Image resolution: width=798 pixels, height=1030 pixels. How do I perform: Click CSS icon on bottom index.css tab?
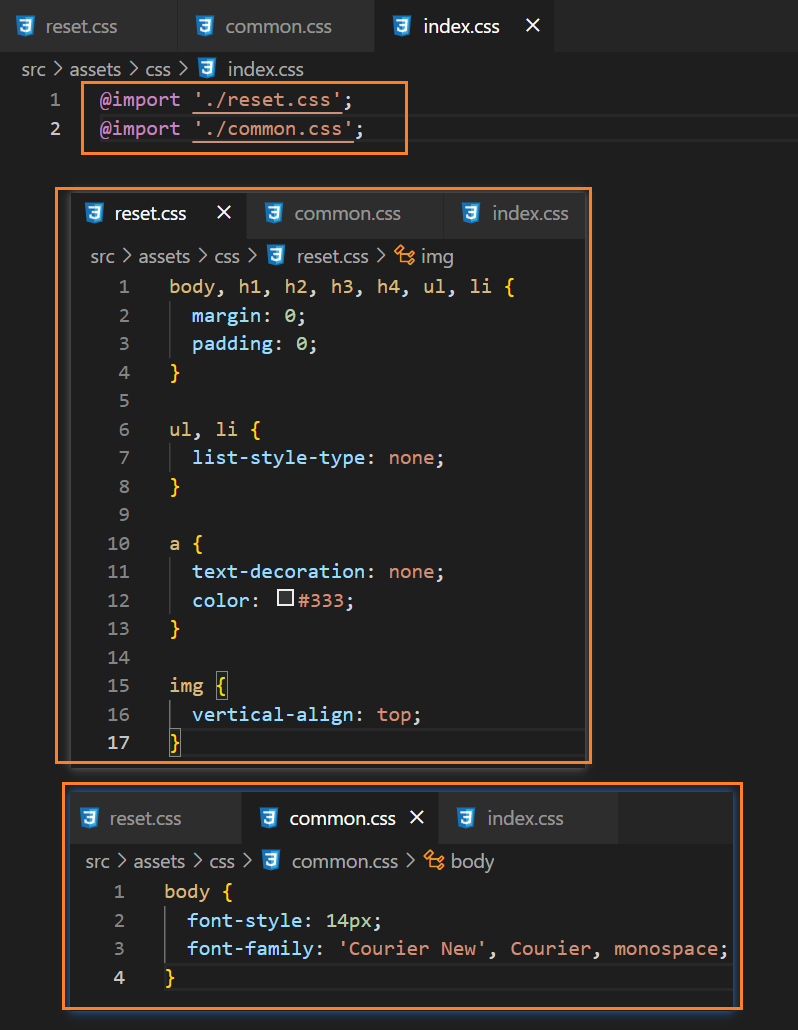[466, 818]
